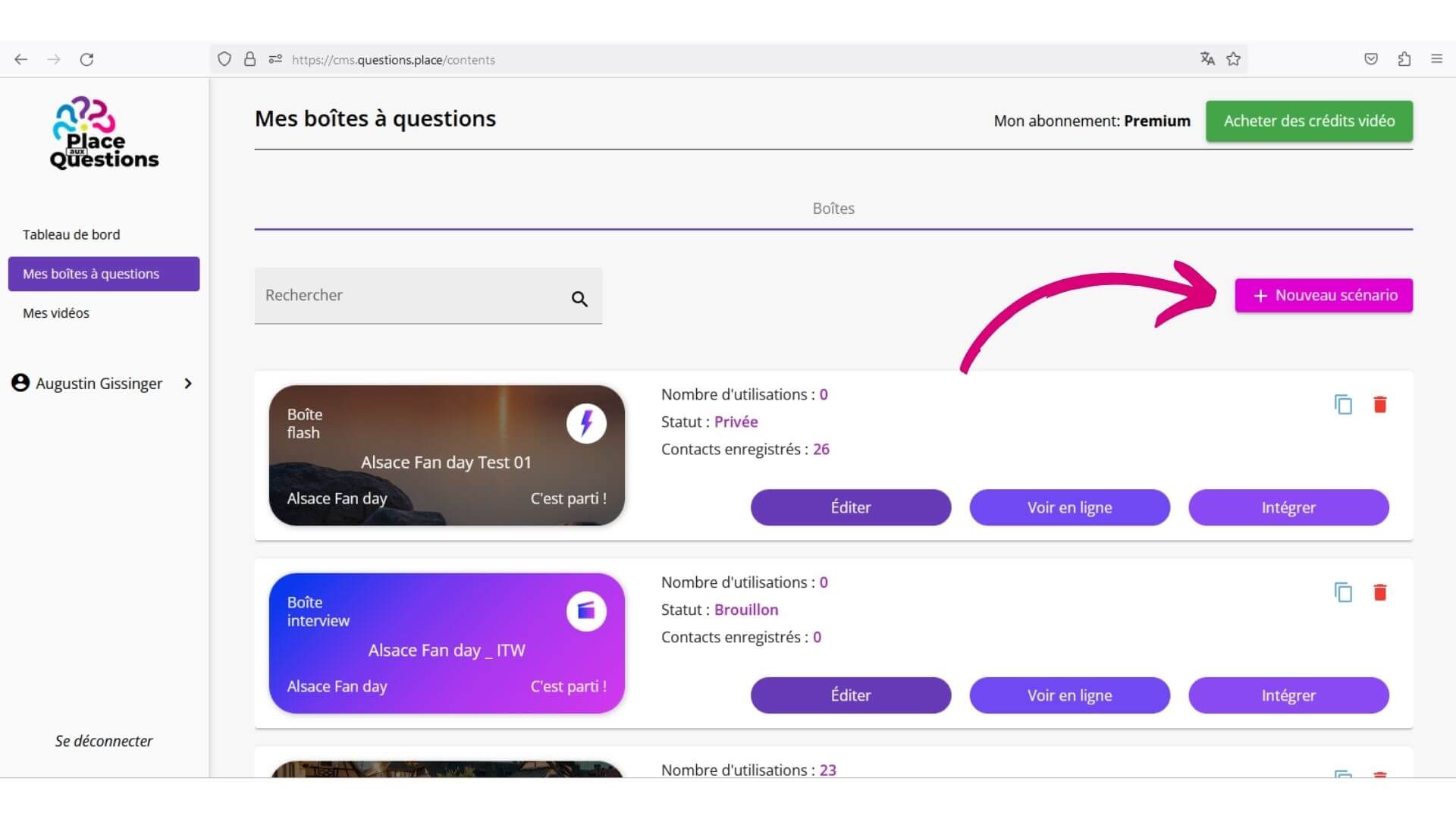Delete the Alsace Fan day _ ITW box

click(x=1380, y=592)
